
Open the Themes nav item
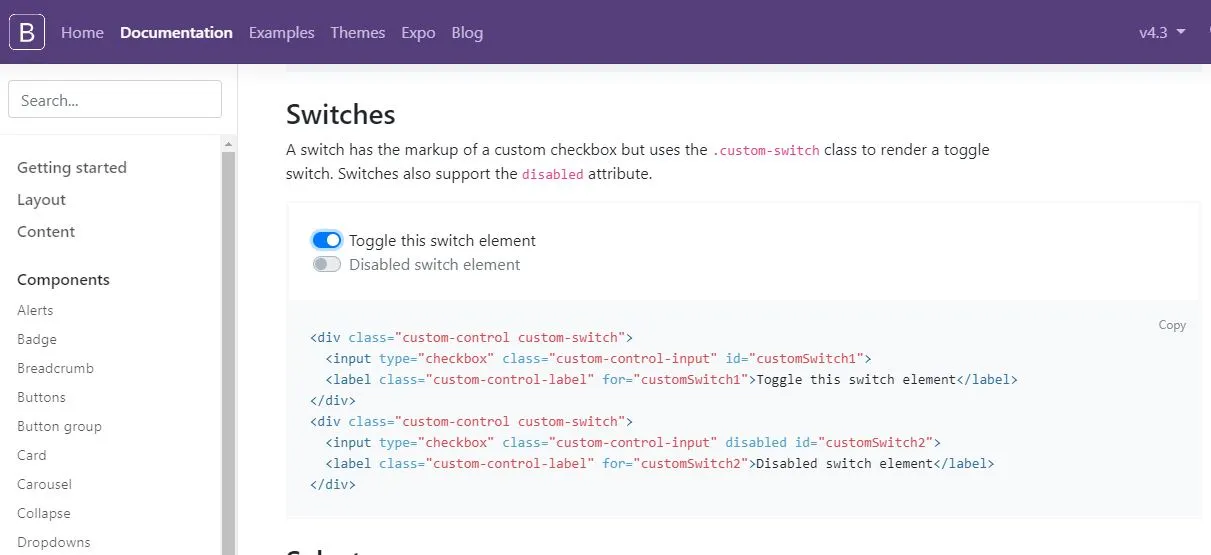pyautogui.click(x=357, y=33)
